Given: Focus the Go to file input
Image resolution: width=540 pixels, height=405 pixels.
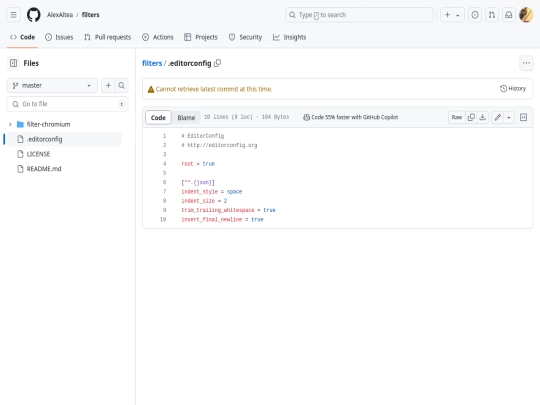Looking at the screenshot, I should (68, 104).
